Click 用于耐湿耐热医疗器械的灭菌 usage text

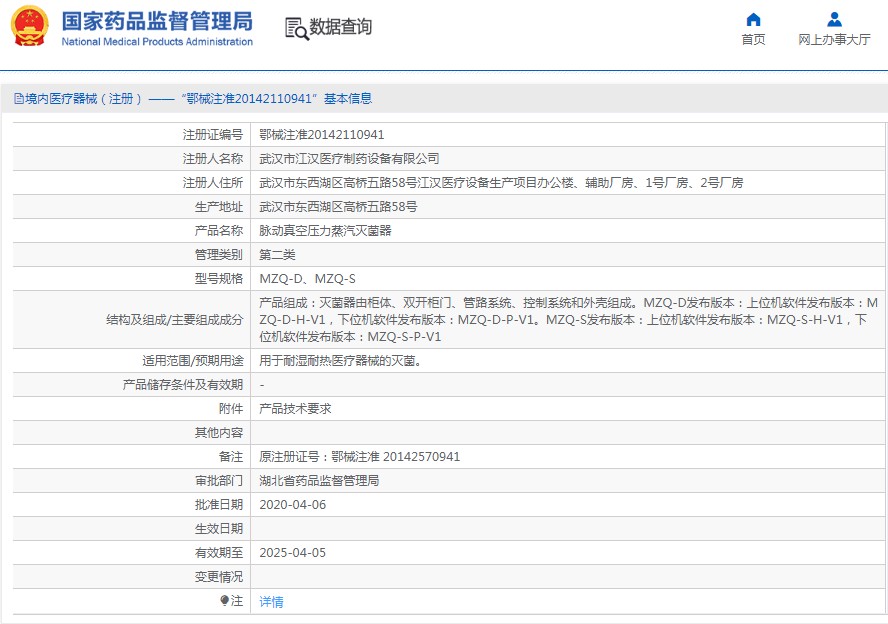[x=341, y=361]
